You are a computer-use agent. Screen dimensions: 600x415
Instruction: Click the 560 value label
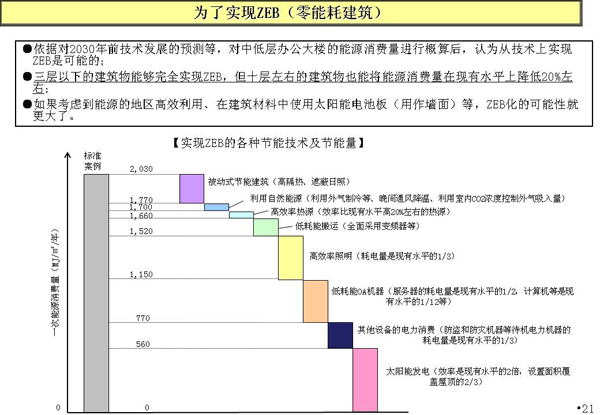tap(143, 344)
